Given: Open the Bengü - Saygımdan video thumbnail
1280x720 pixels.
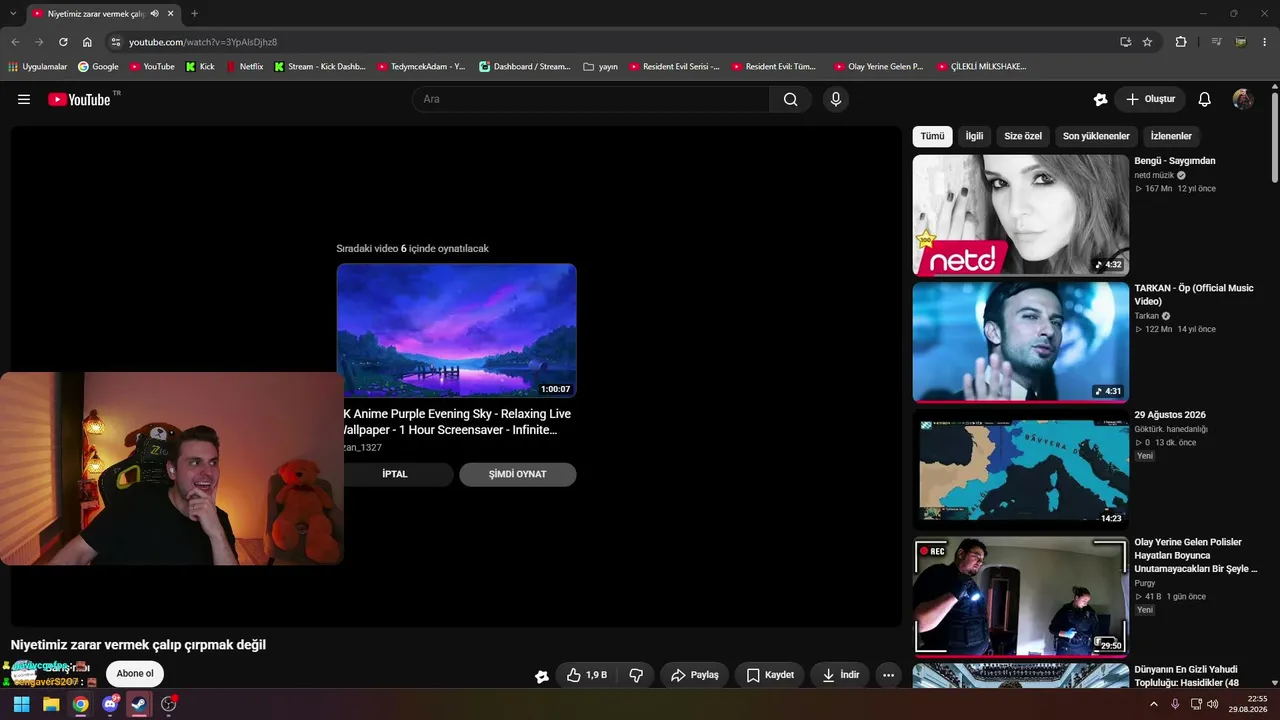Looking at the screenshot, I should [1021, 215].
